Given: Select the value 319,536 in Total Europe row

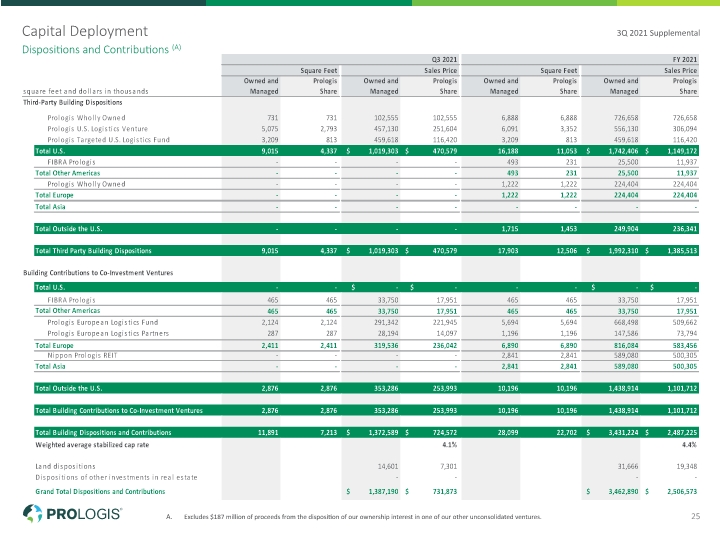Looking at the screenshot, I should pyautogui.click(x=386, y=346).
